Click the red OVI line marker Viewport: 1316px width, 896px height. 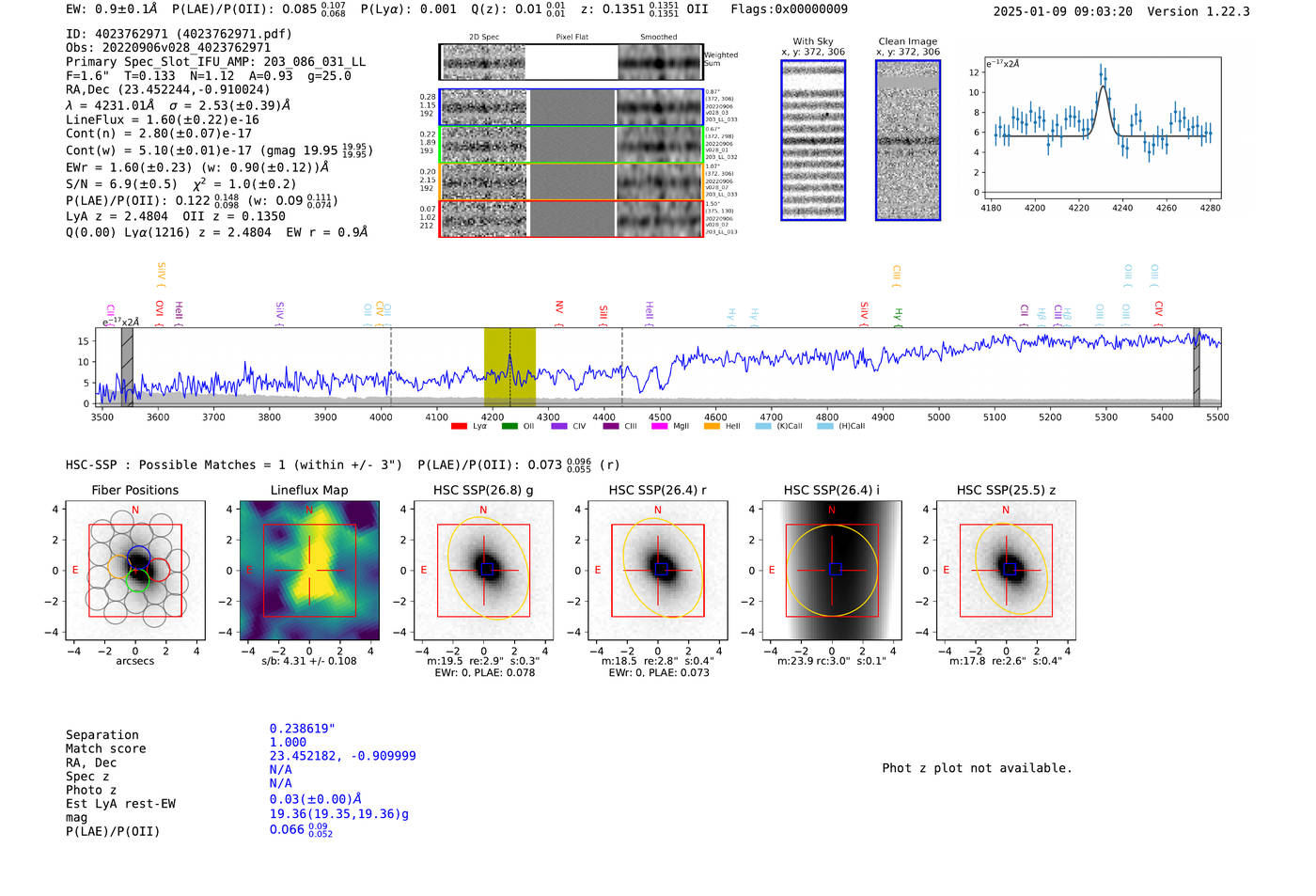point(159,313)
